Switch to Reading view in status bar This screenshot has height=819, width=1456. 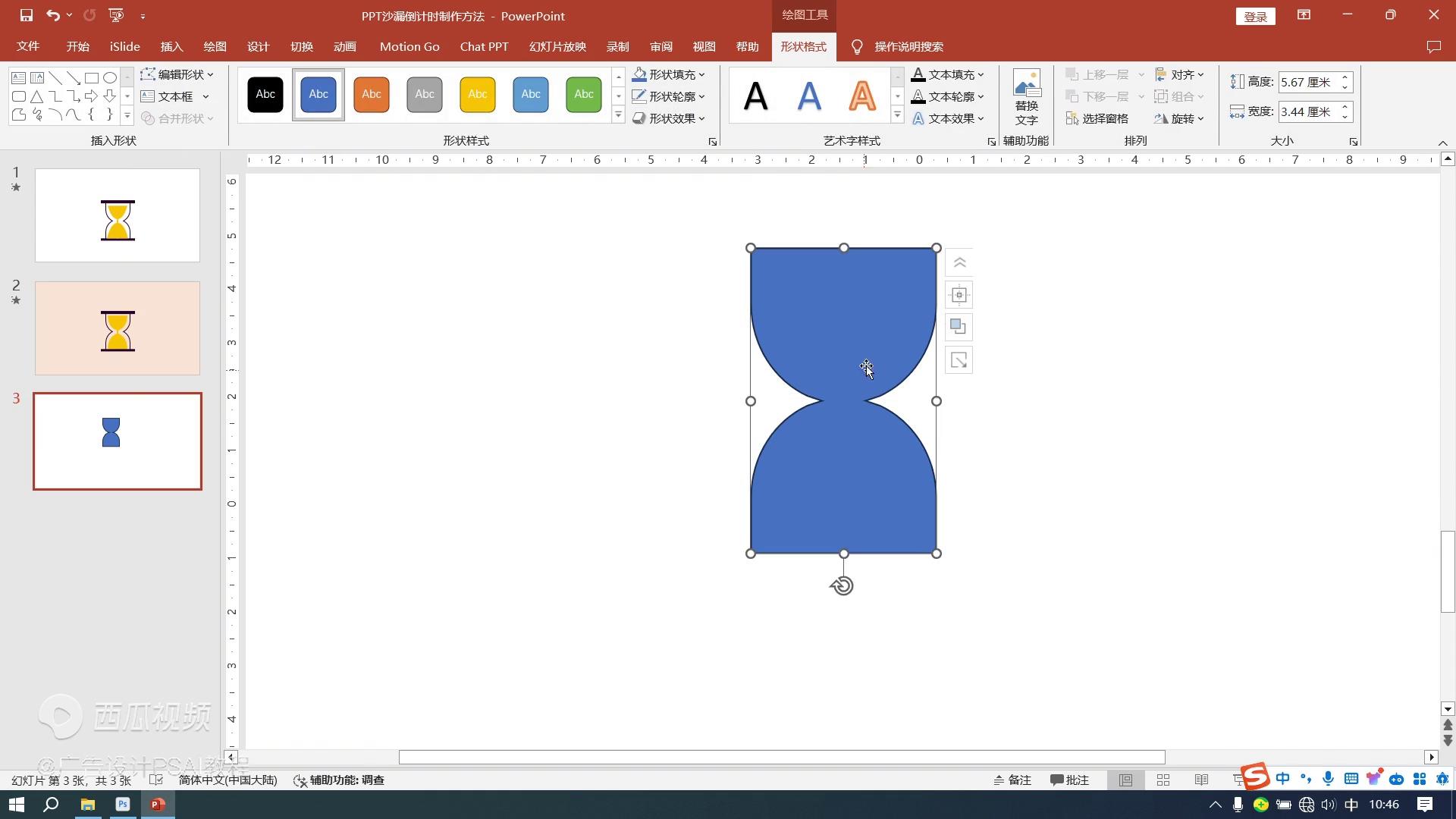1201,780
